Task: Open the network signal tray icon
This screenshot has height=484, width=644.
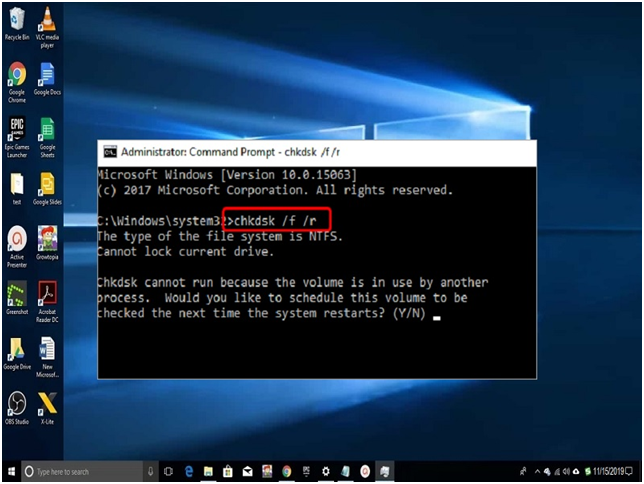Action: point(557,471)
